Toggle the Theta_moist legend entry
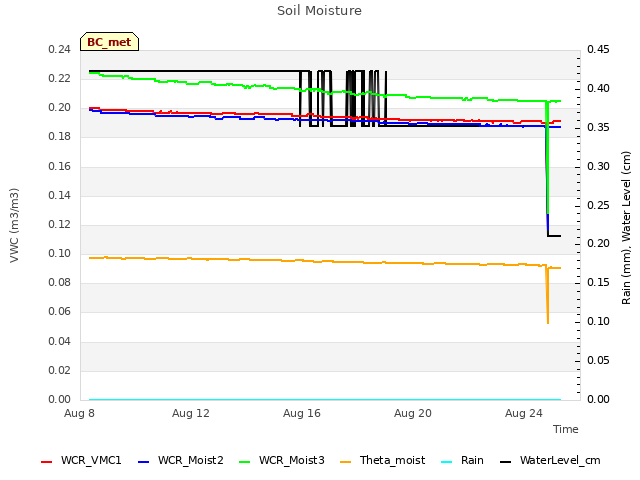The height and width of the screenshot is (480, 640). coord(382,460)
